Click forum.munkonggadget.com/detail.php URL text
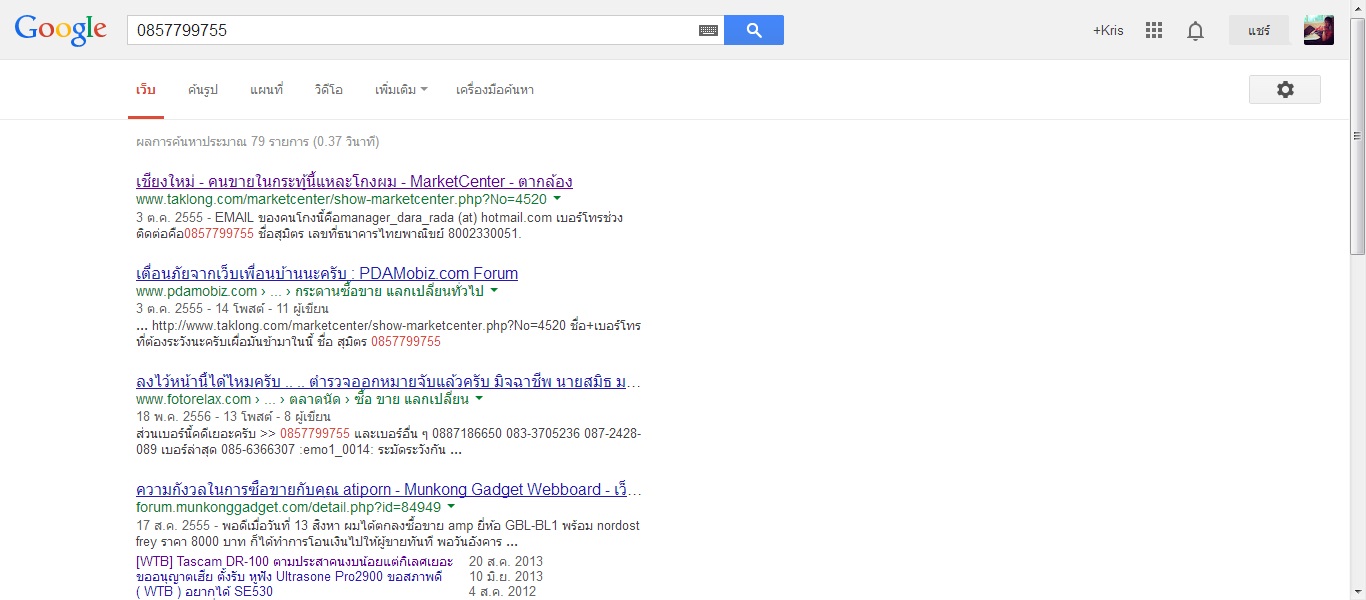1366x600 pixels. [288, 507]
